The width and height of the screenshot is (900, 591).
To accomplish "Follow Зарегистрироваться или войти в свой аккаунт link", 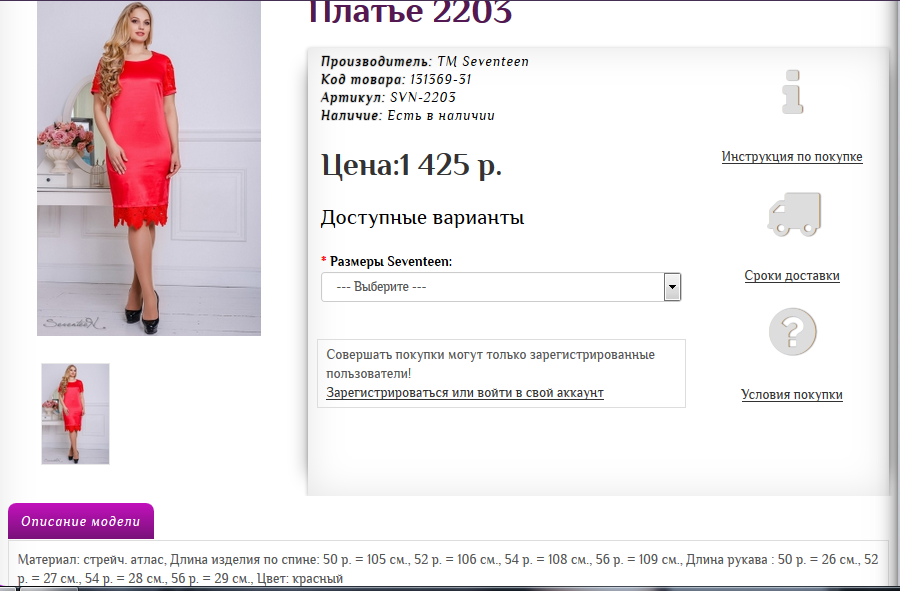I will pyautogui.click(x=465, y=393).
